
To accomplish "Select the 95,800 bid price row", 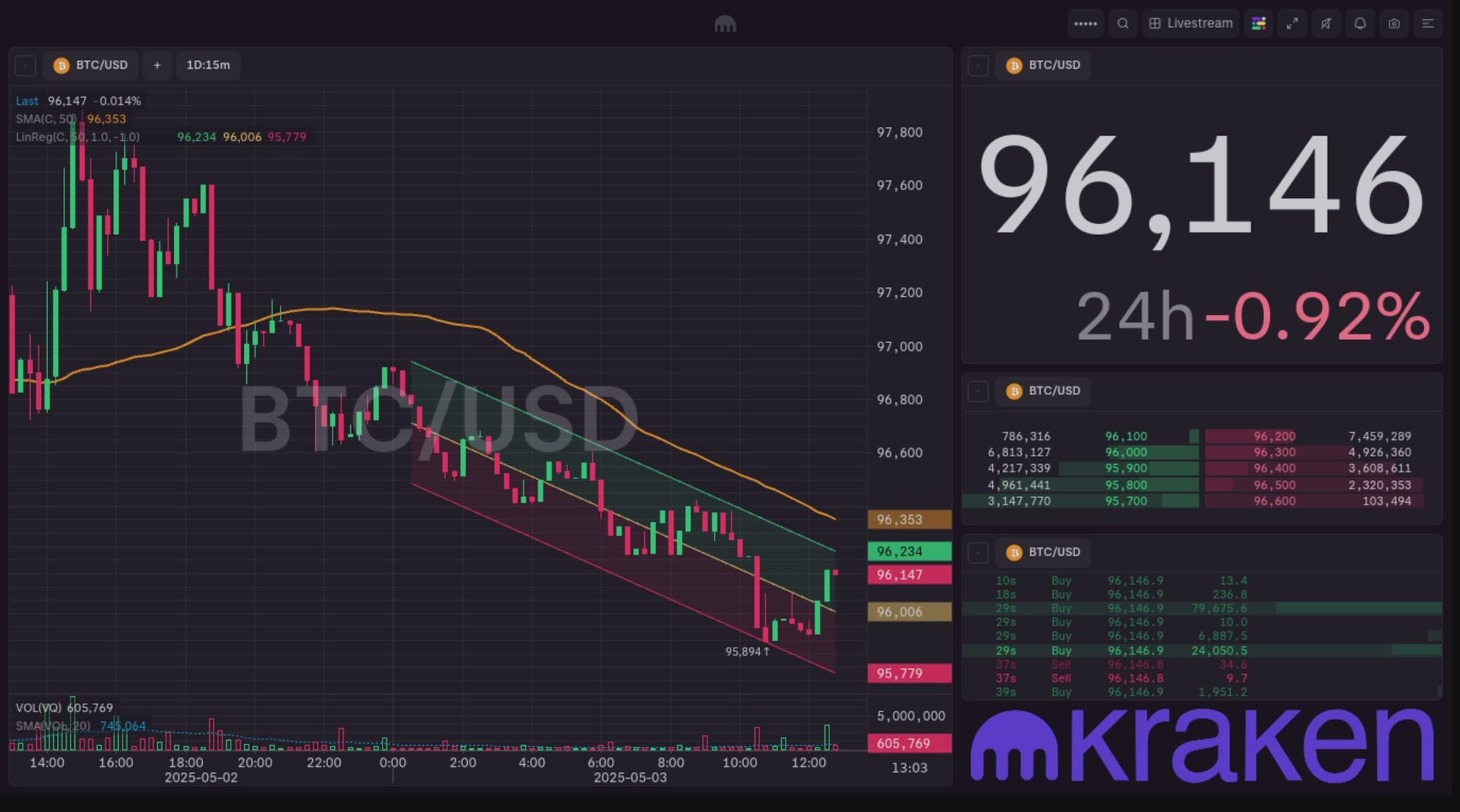I will point(1081,485).
